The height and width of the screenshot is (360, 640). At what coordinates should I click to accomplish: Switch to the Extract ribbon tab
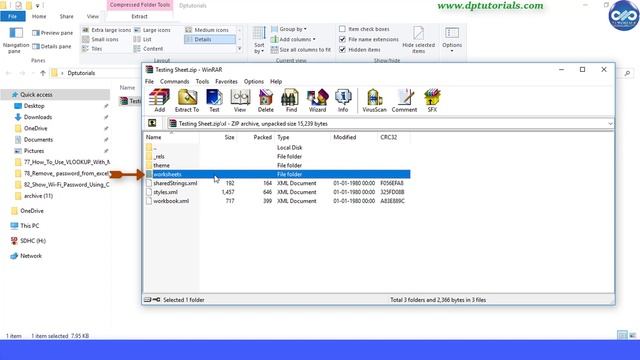(x=139, y=16)
